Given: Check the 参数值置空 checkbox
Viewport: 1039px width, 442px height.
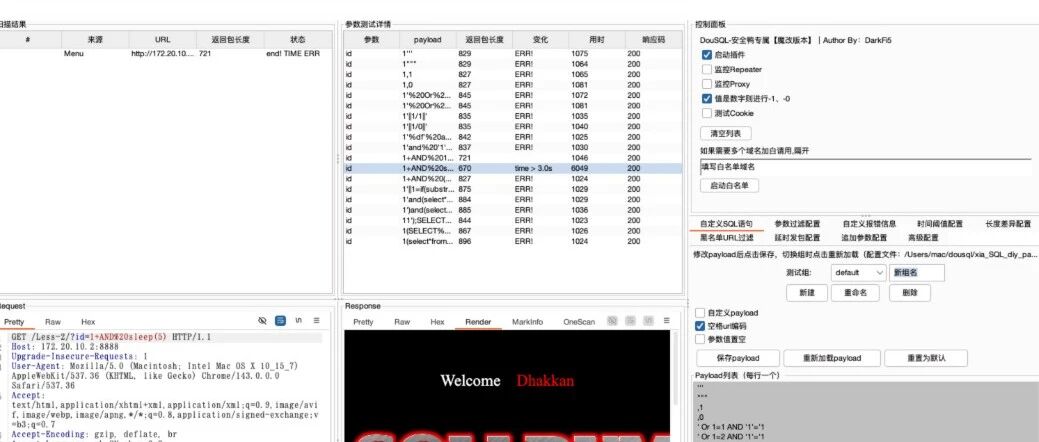Looking at the screenshot, I should [700, 339].
